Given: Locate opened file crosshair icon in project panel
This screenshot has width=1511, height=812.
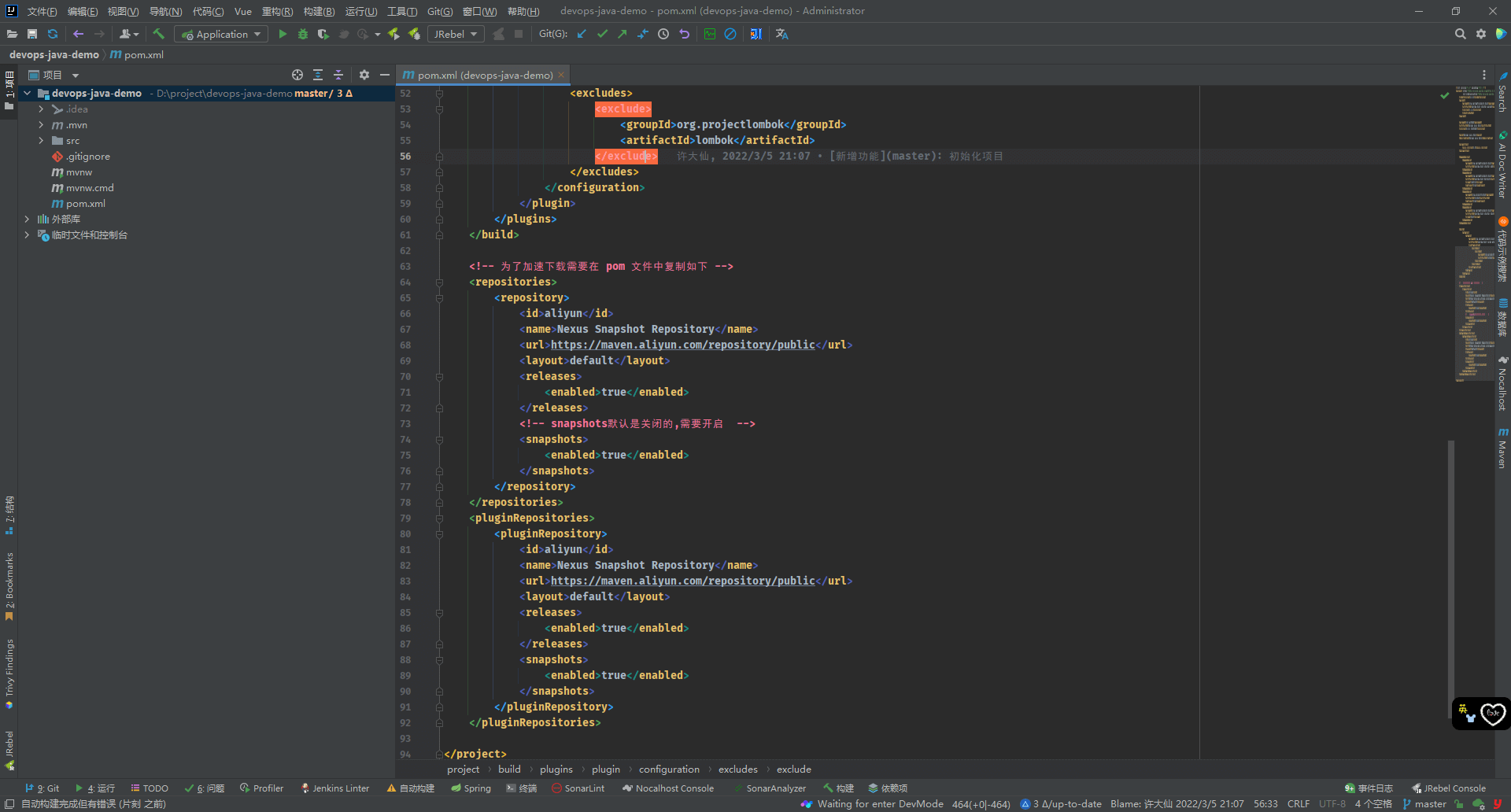Looking at the screenshot, I should coord(297,75).
